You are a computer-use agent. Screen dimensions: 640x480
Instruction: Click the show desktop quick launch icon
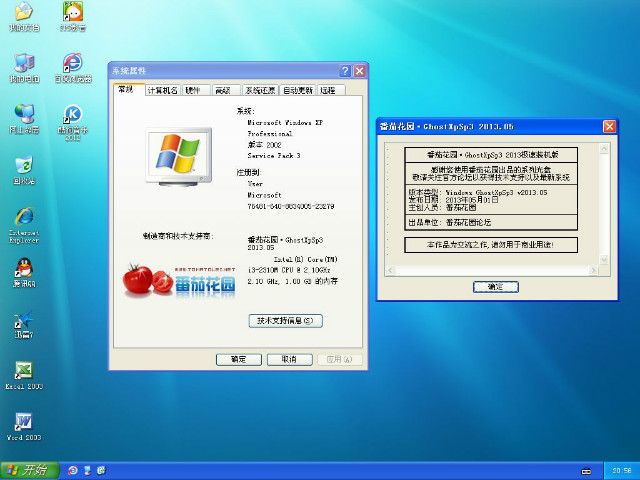pyautogui.click(x=87, y=471)
